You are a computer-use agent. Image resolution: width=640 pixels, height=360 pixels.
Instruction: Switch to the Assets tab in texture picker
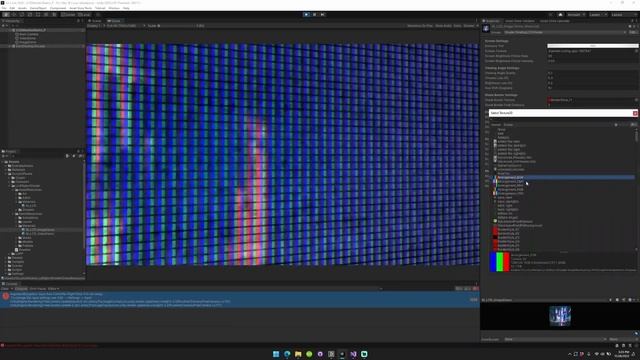496,124
